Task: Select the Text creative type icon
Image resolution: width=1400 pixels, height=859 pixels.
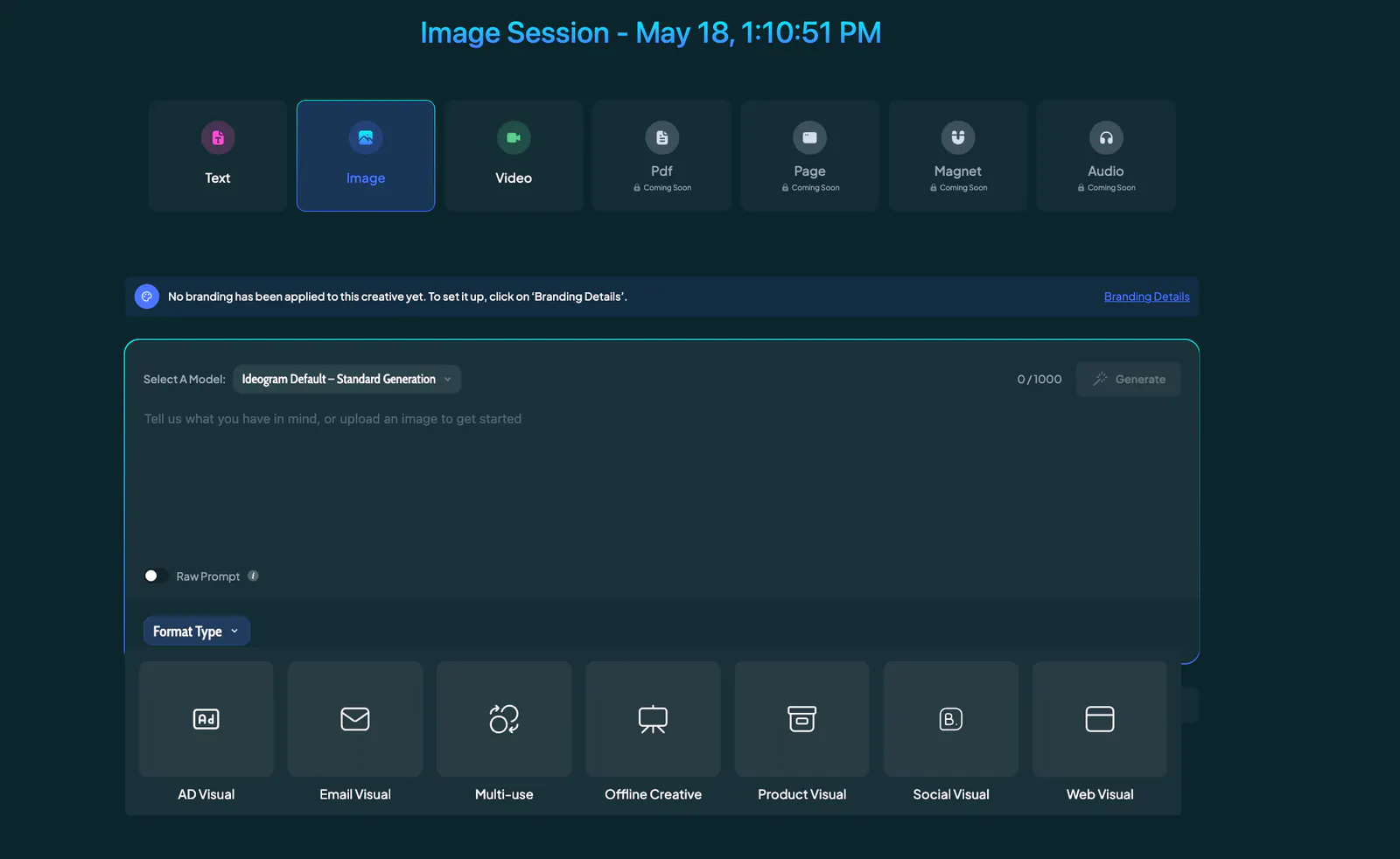Action: point(218,137)
